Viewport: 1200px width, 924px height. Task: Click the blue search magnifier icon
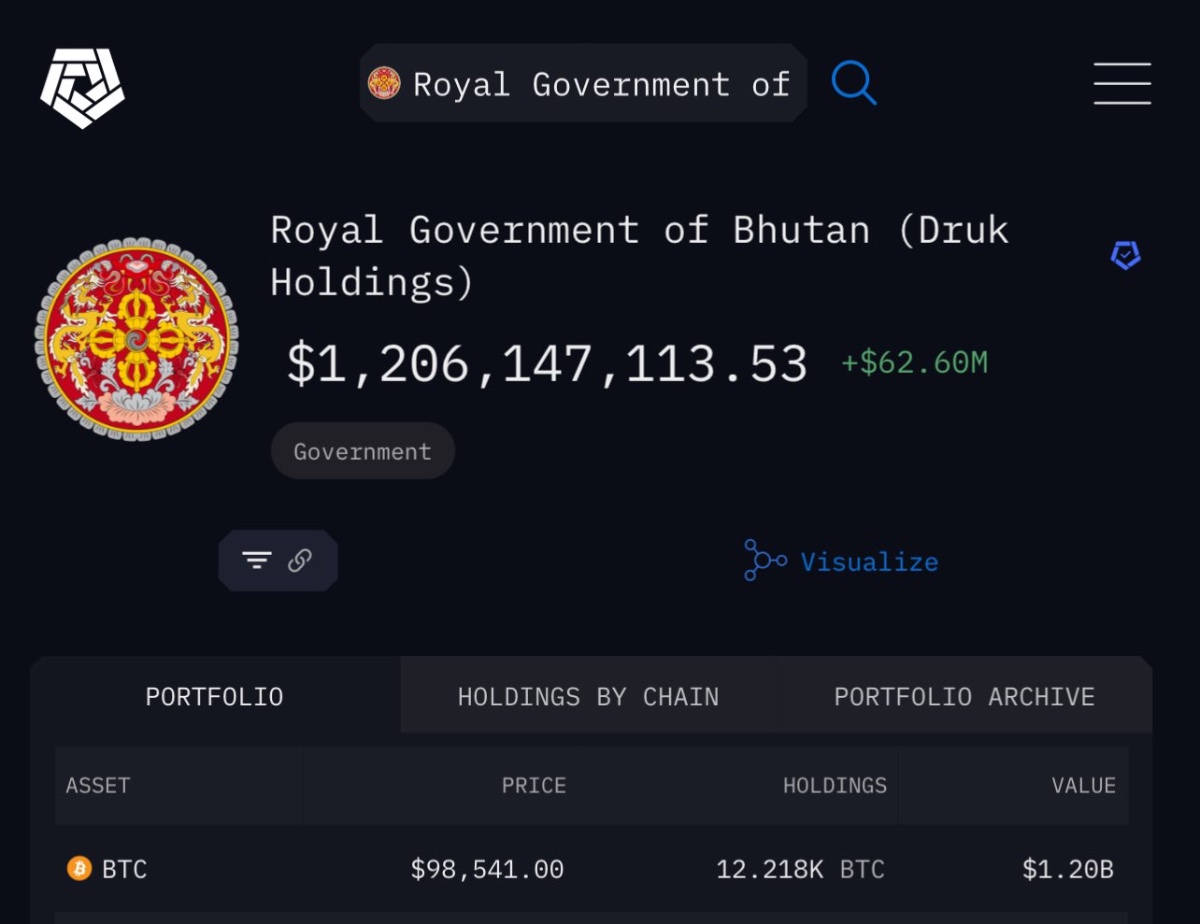point(853,82)
